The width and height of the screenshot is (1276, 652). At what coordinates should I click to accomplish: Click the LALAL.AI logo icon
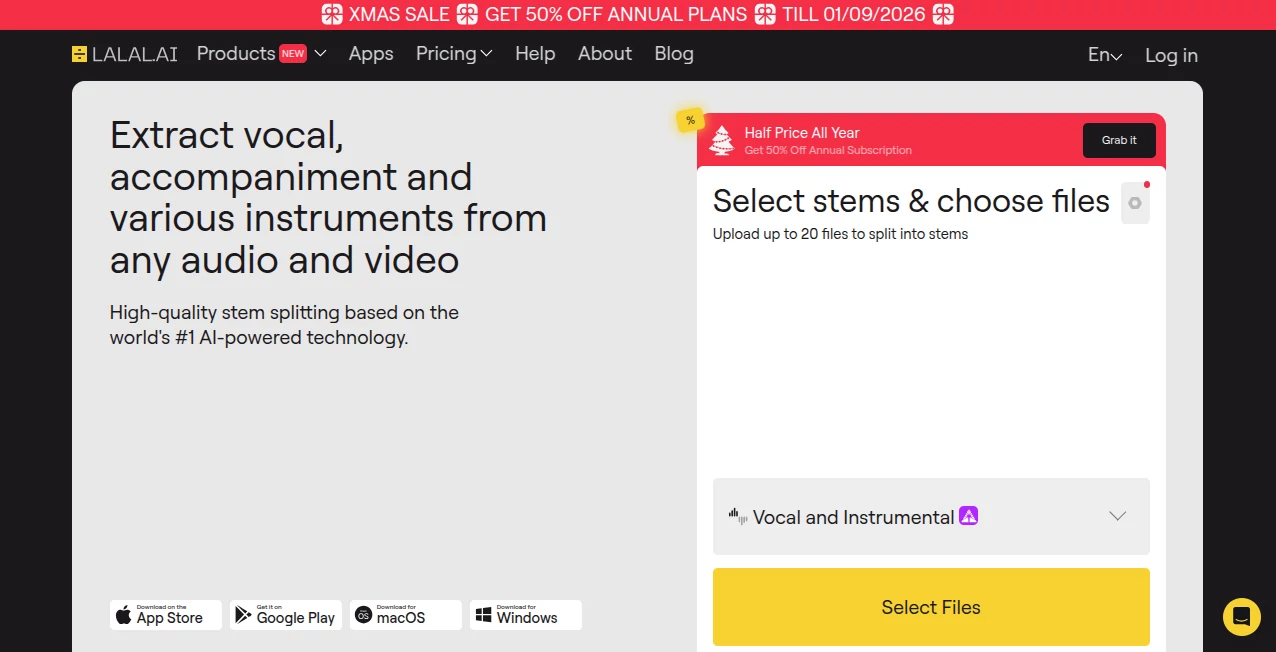tap(78, 53)
